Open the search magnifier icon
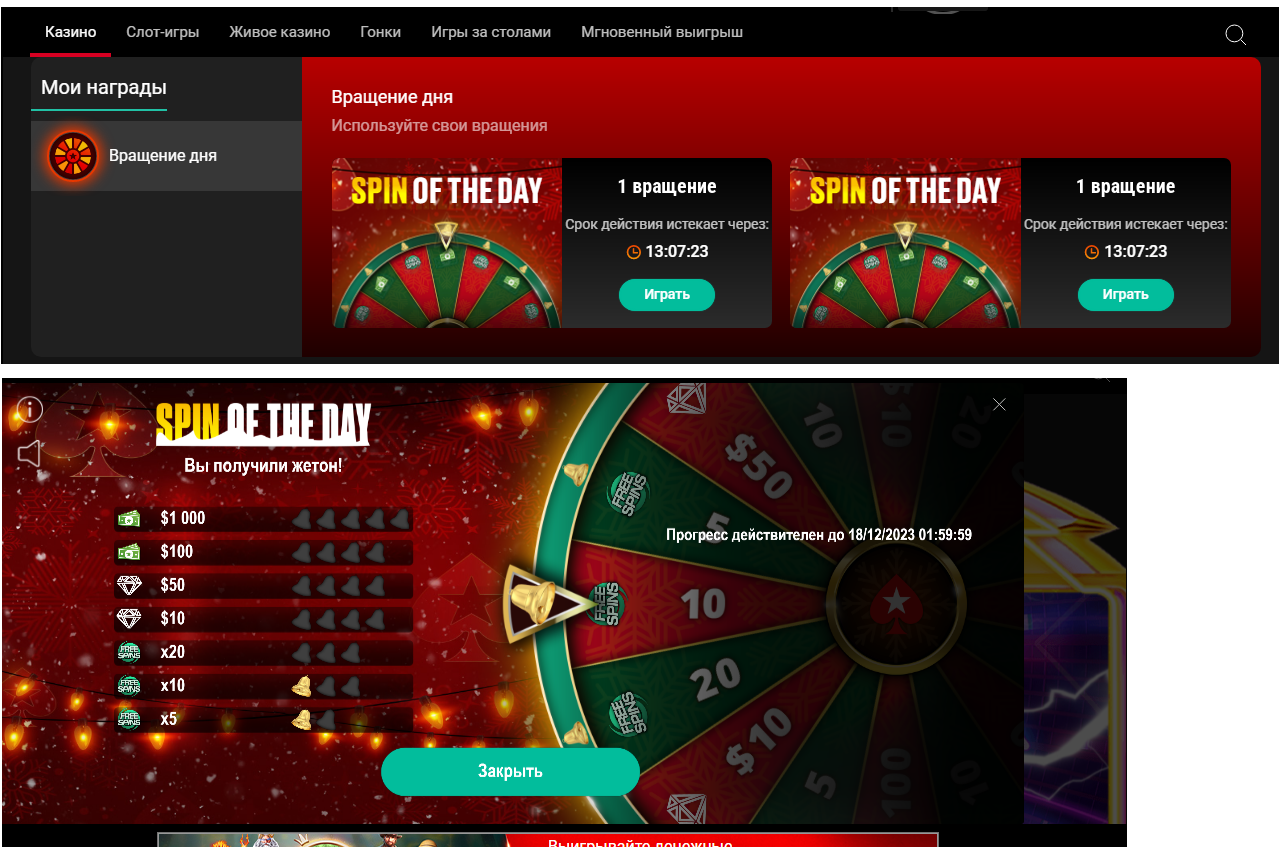The width and height of the screenshot is (1280, 856). click(1235, 35)
